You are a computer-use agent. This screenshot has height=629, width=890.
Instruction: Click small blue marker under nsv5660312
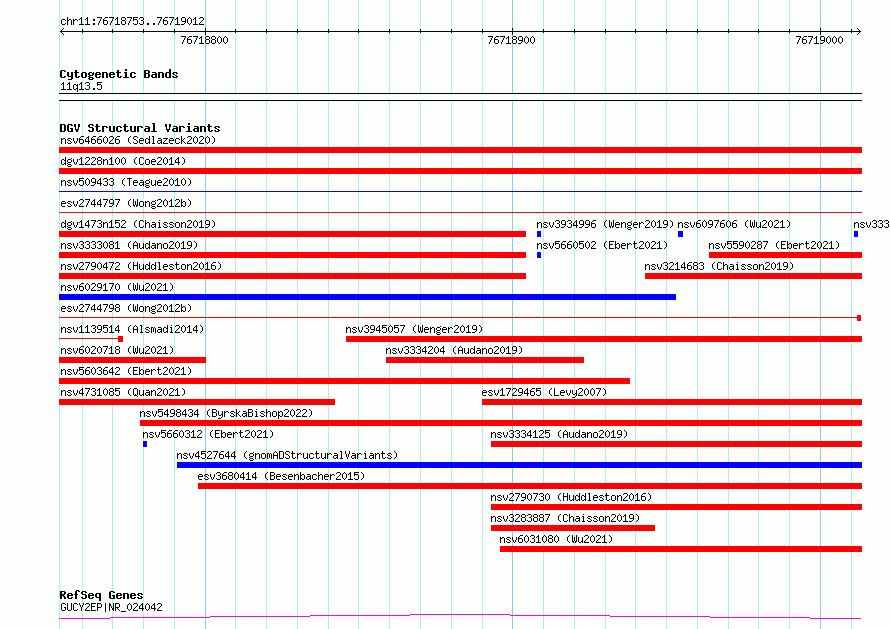(x=145, y=444)
